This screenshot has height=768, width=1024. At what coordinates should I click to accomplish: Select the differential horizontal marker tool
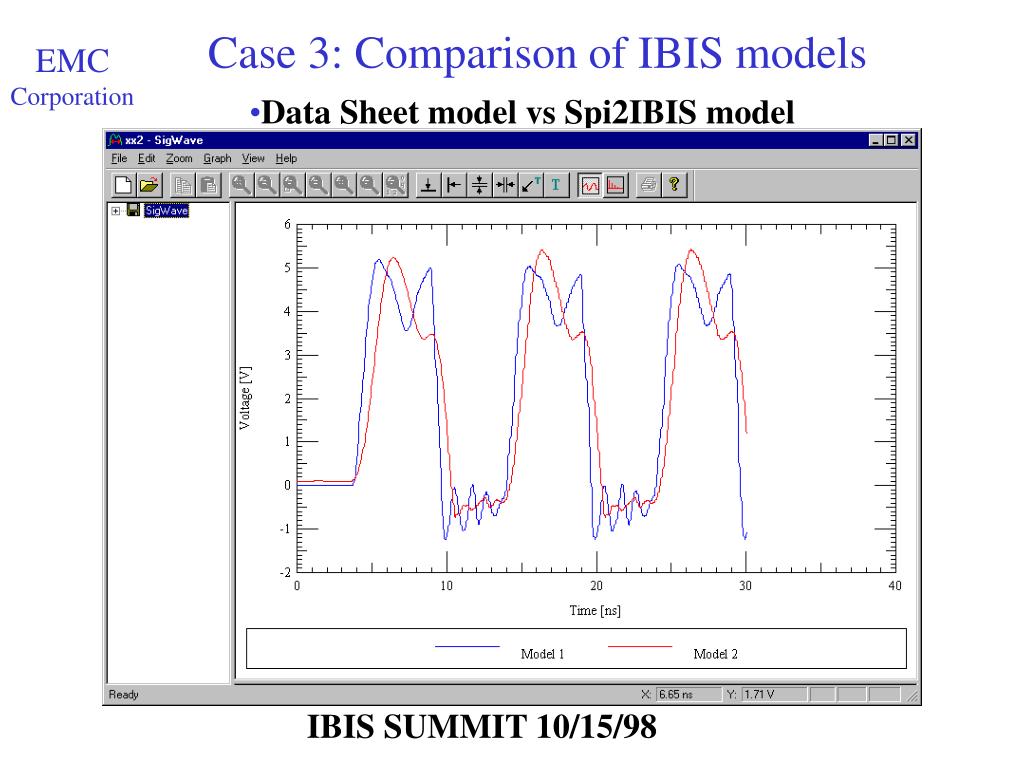click(x=479, y=185)
